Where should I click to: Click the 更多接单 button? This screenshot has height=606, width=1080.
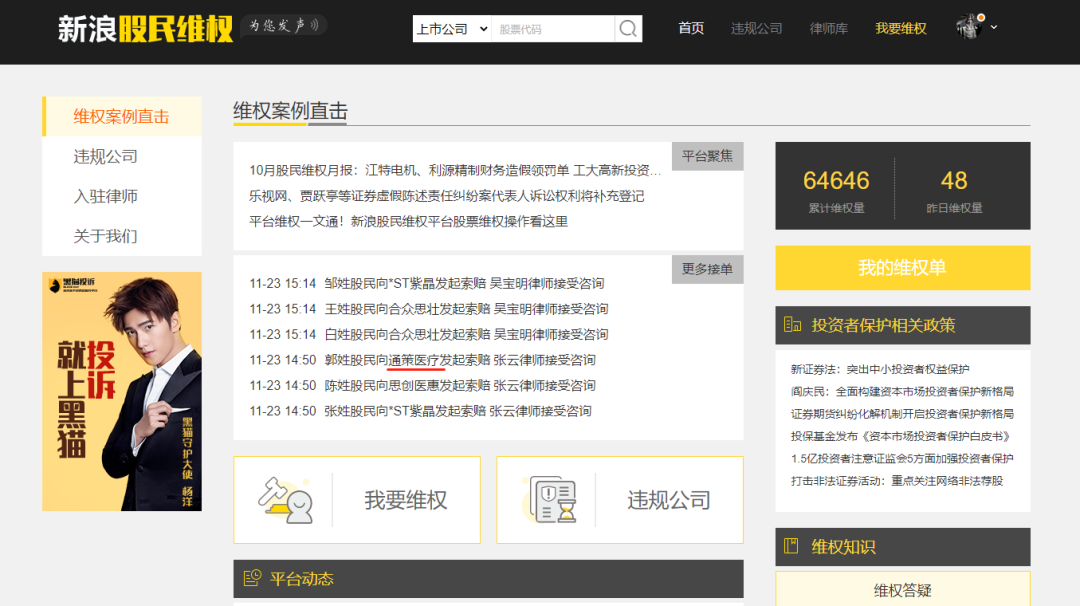point(707,269)
